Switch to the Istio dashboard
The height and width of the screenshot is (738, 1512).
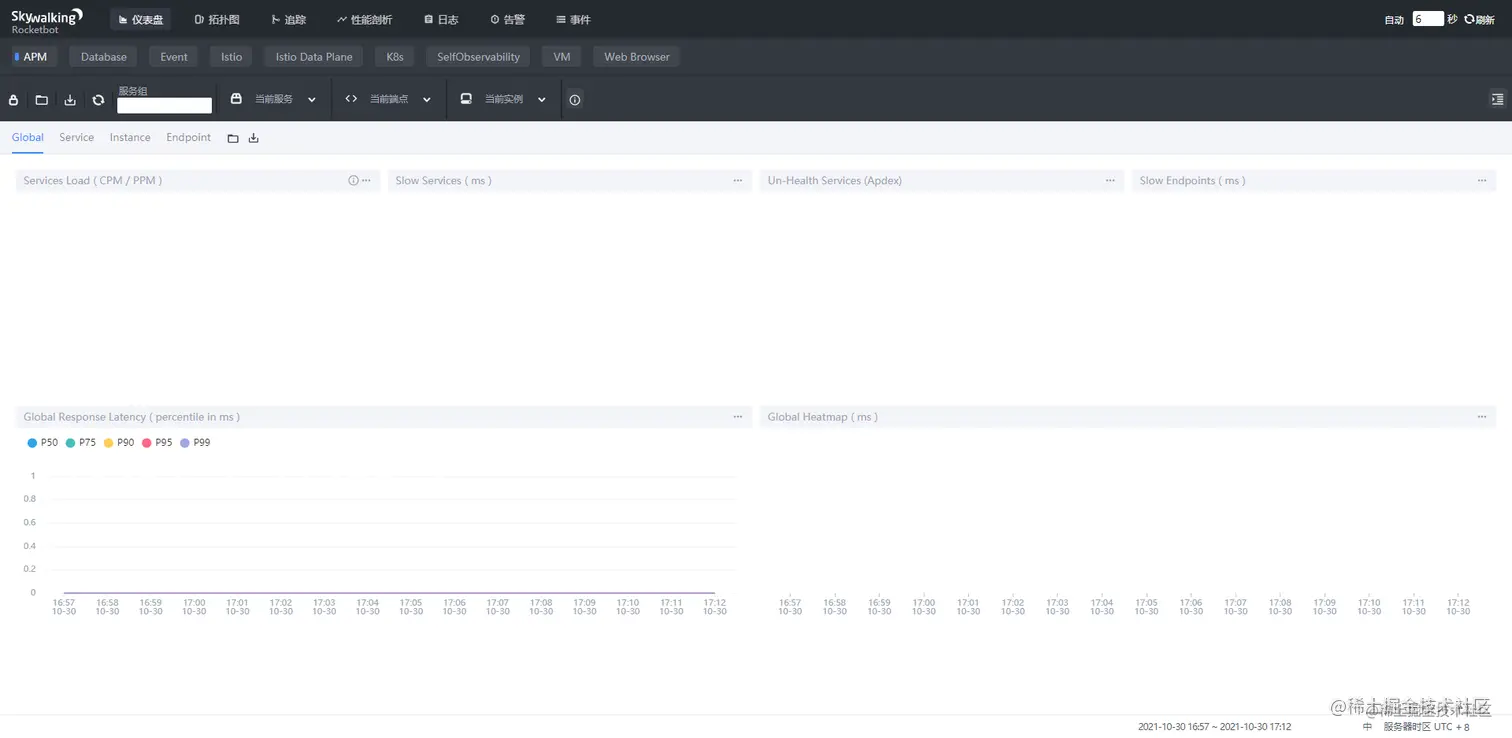[232, 57]
